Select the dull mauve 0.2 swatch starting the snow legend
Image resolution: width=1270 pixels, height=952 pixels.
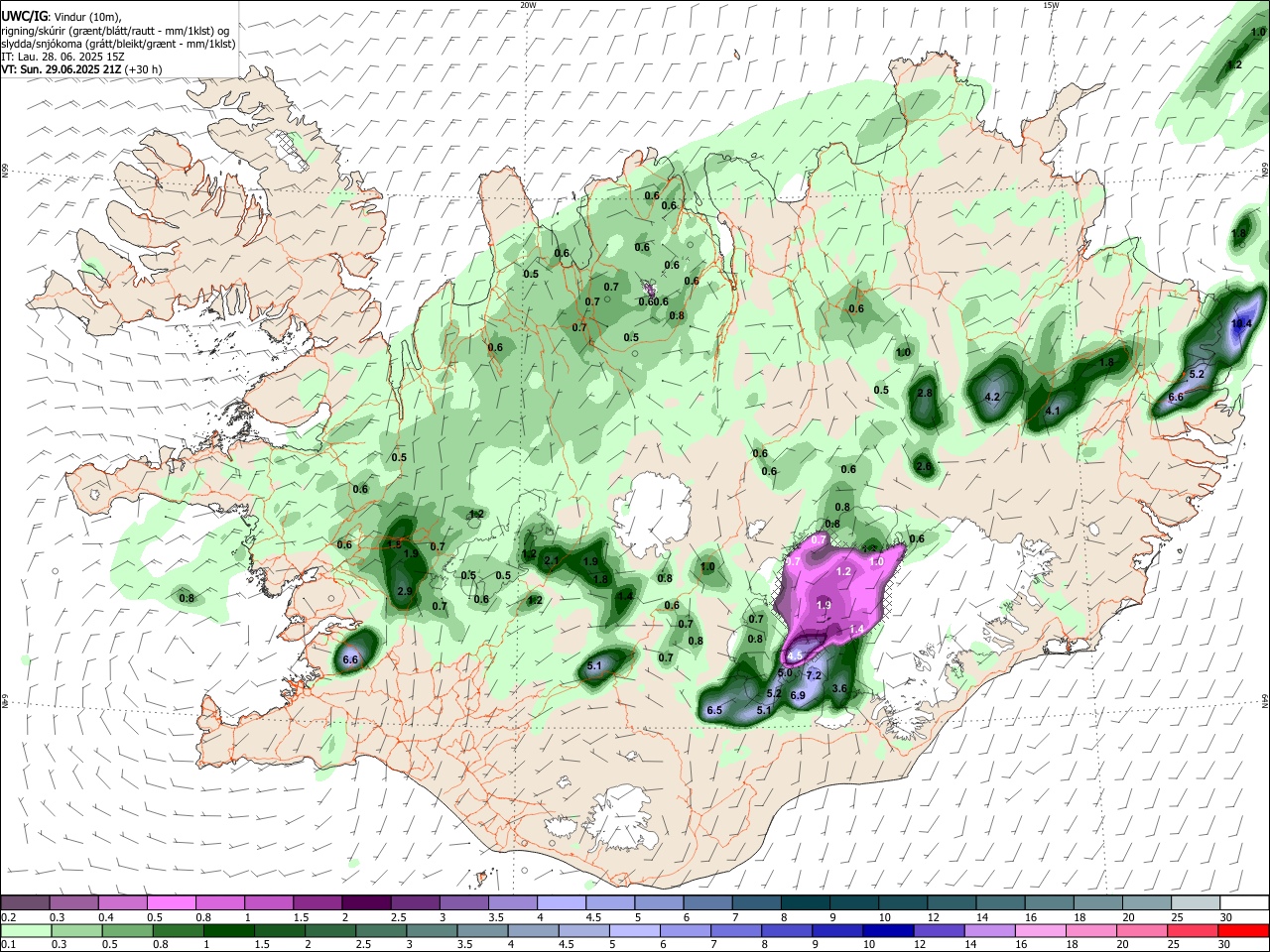pos(25,902)
